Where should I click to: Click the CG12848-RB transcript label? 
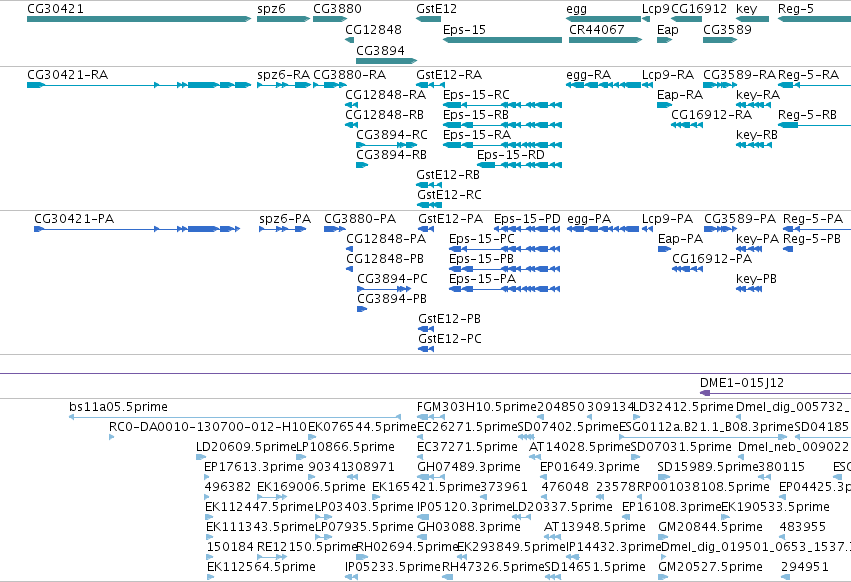click(384, 115)
